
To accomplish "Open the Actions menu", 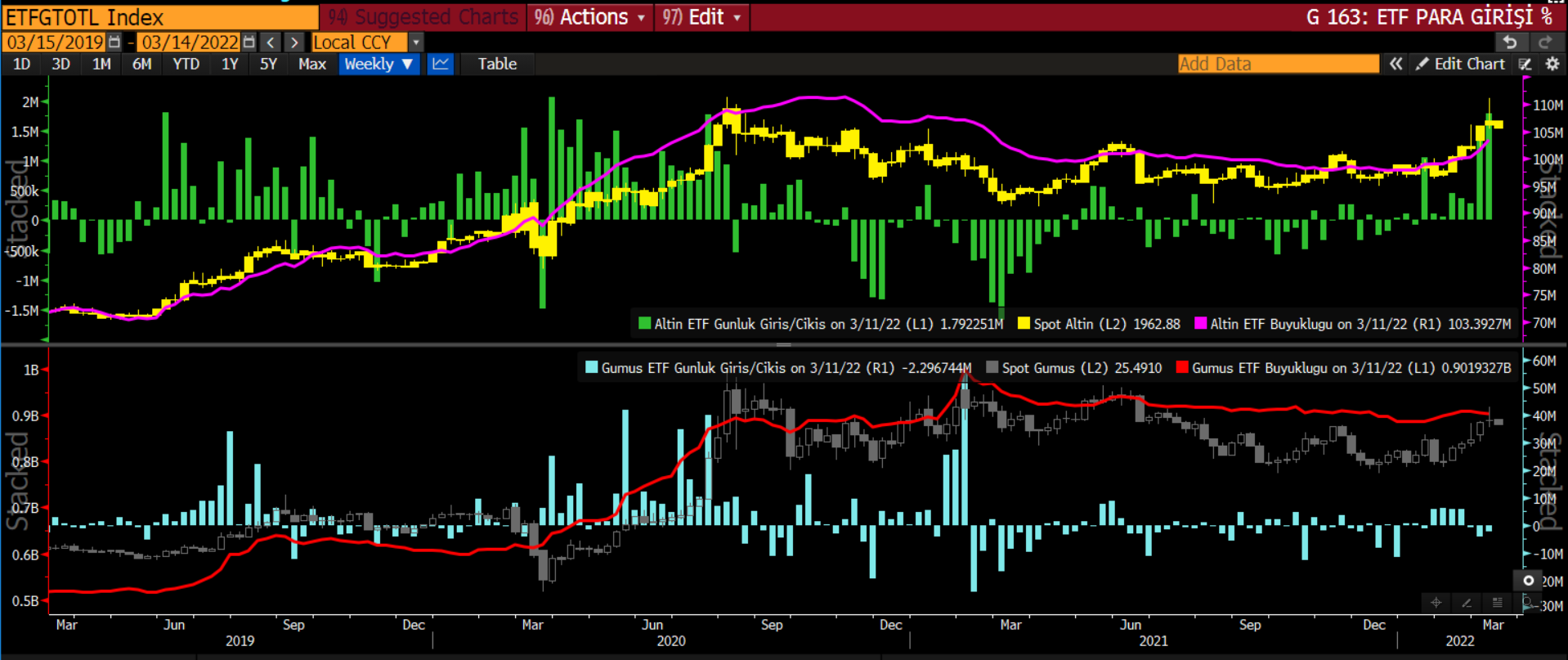I will pyautogui.click(x=590, y=17).
